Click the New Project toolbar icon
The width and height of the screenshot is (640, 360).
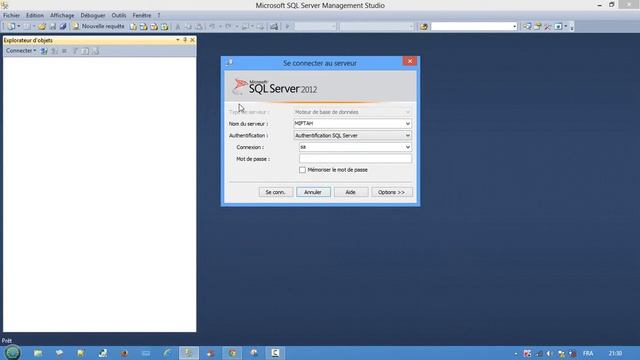pyautogui.click(x=11, y=27)
